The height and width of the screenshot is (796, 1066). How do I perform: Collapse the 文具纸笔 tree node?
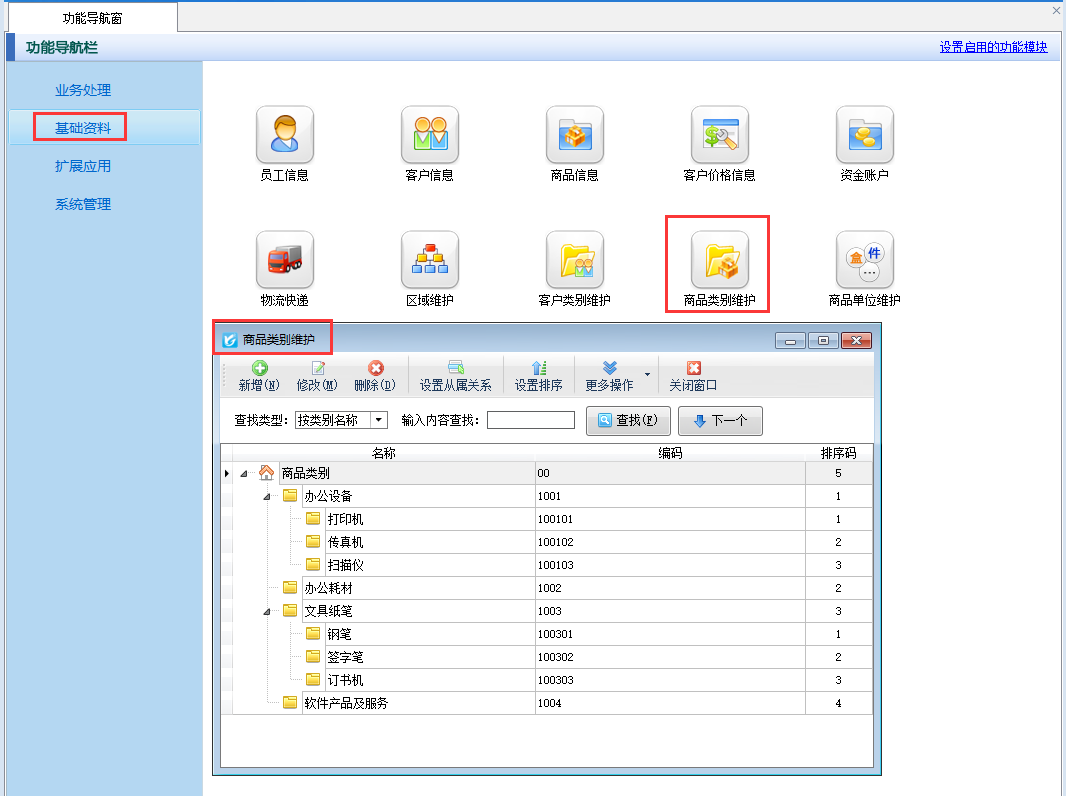(x=266, y=611)
